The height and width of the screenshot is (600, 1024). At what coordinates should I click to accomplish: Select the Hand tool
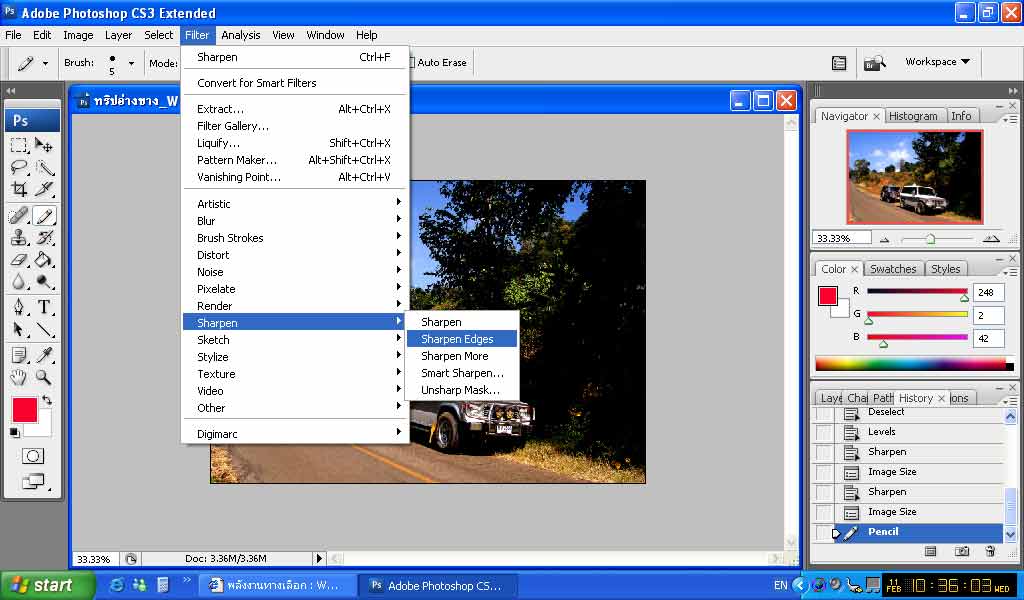coord(19,377)
